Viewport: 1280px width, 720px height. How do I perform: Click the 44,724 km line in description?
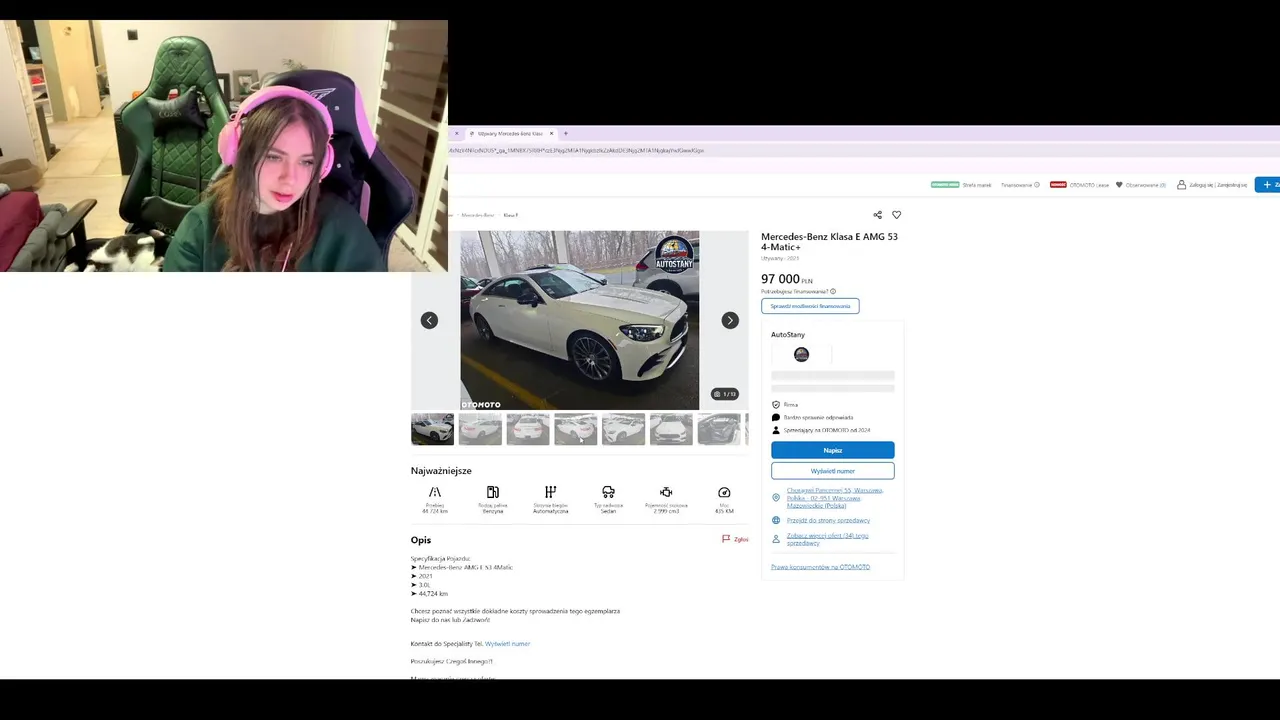429,594
